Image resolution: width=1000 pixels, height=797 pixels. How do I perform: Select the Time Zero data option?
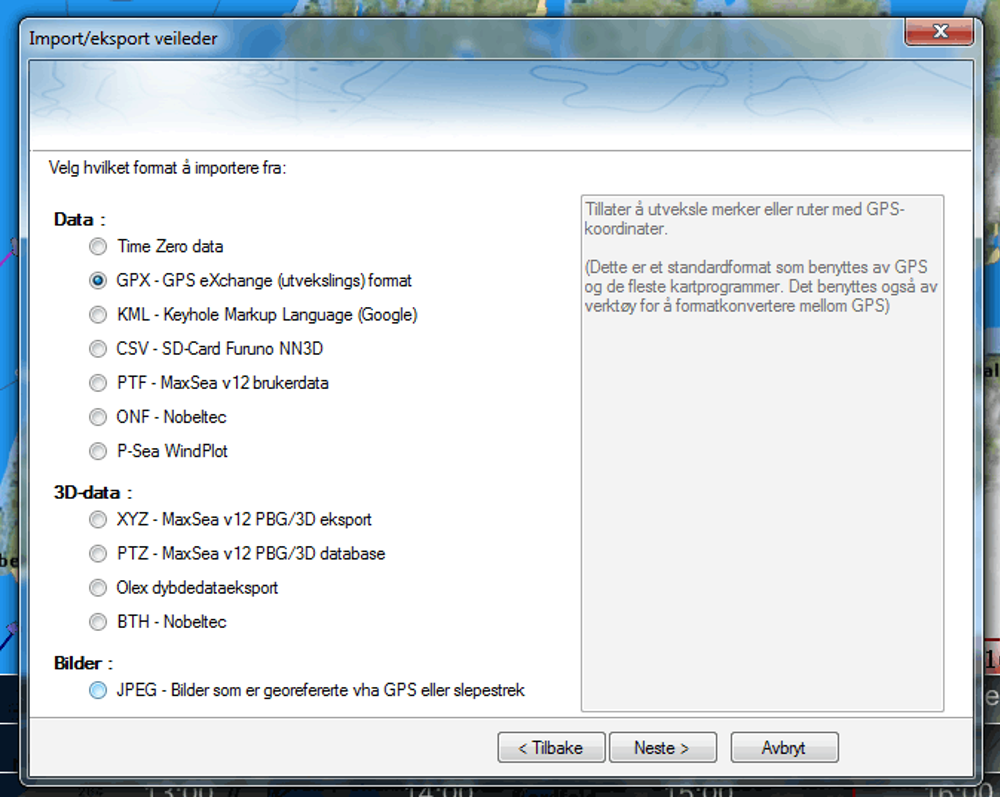click(98, 247)
